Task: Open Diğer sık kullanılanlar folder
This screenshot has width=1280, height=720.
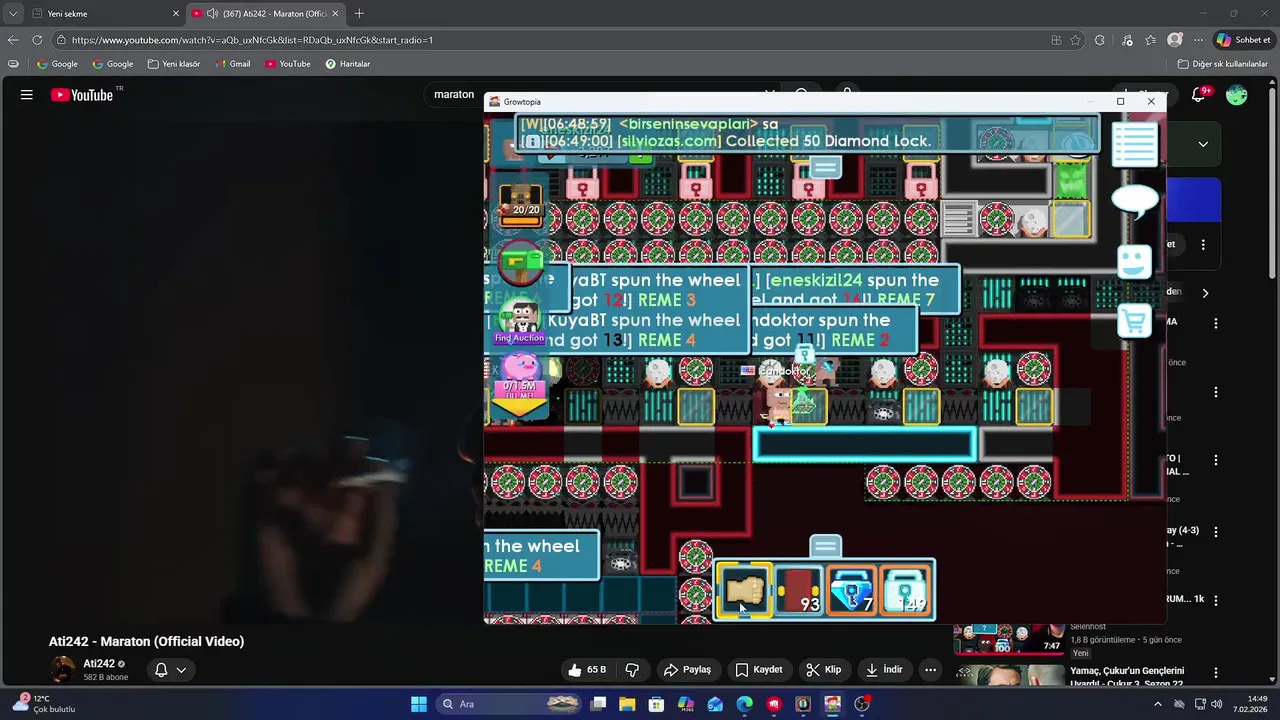Action: point(1223,64)
